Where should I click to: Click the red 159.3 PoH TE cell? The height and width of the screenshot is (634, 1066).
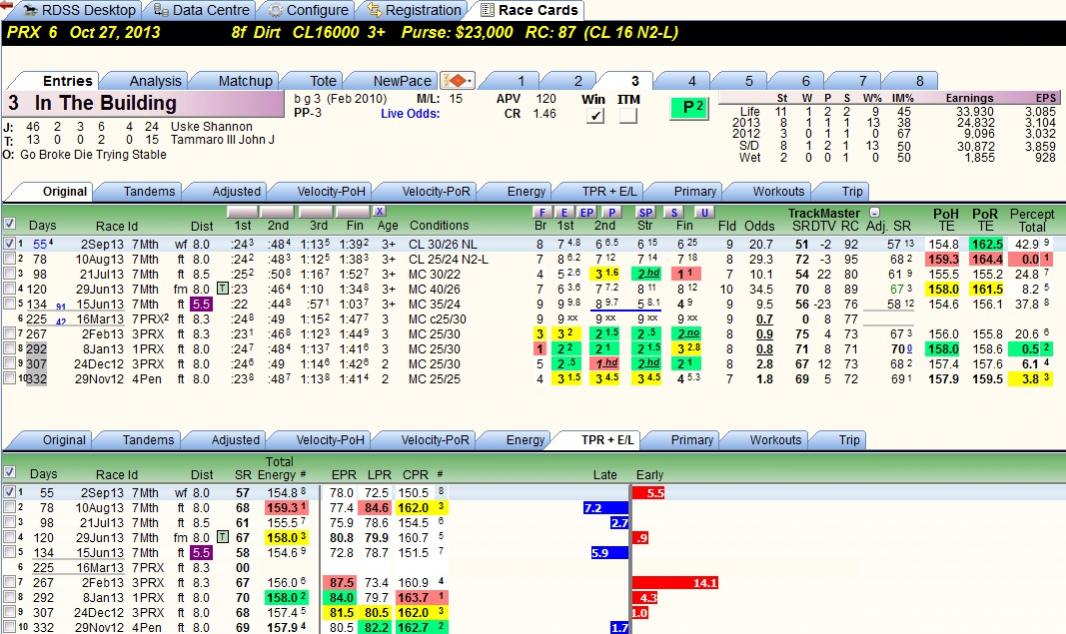[943, 259]
